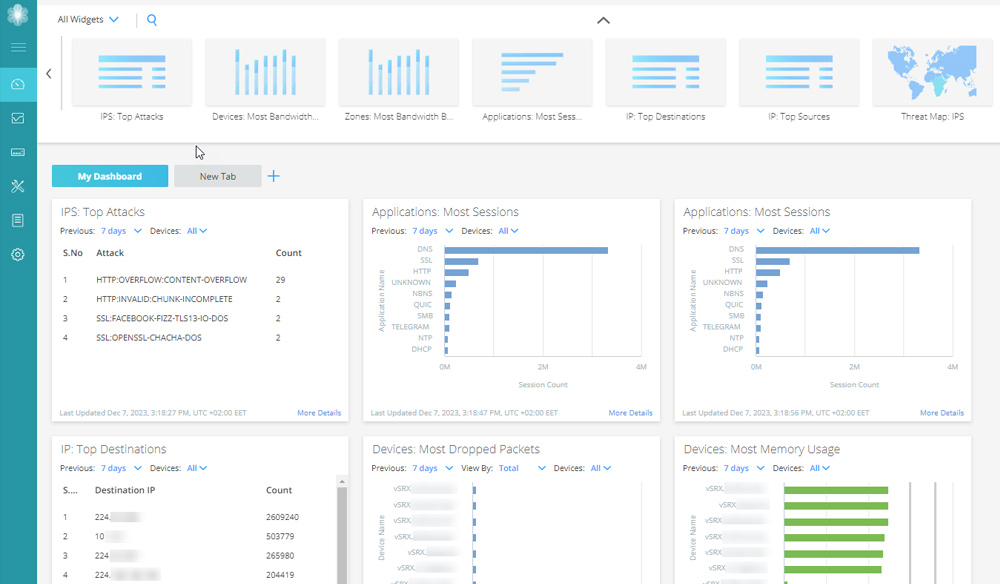1000x584 pixels.
Task: Open the Monitor icon in left sidebar
Action: 18,119
